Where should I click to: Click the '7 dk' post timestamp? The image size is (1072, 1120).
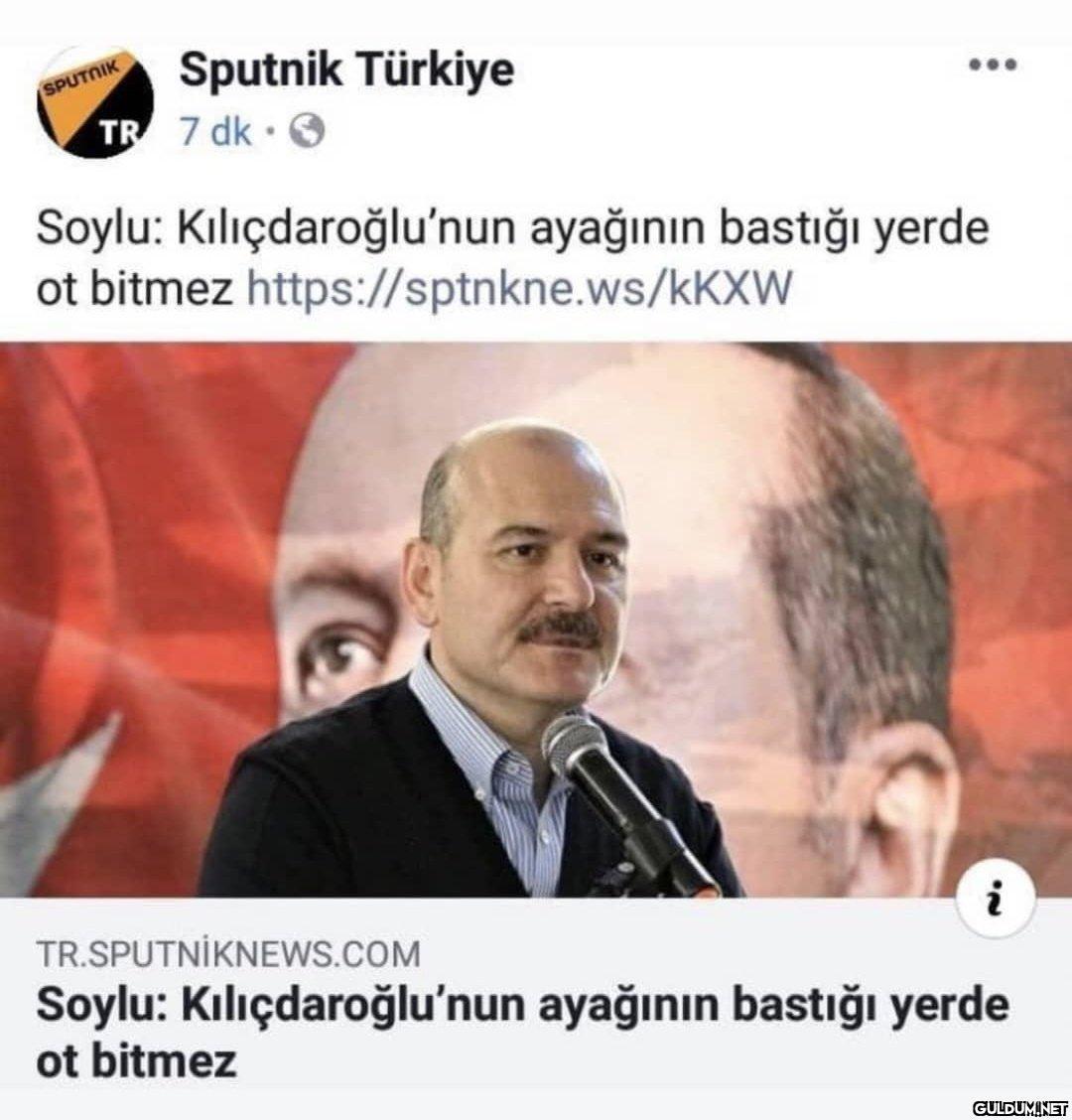pos(215,131)
